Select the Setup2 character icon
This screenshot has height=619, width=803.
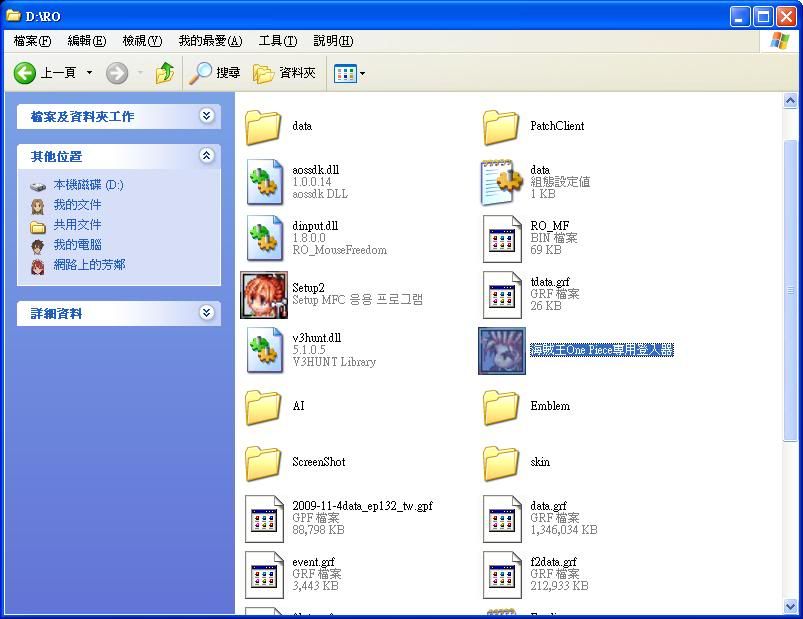[x=264, y=295]
